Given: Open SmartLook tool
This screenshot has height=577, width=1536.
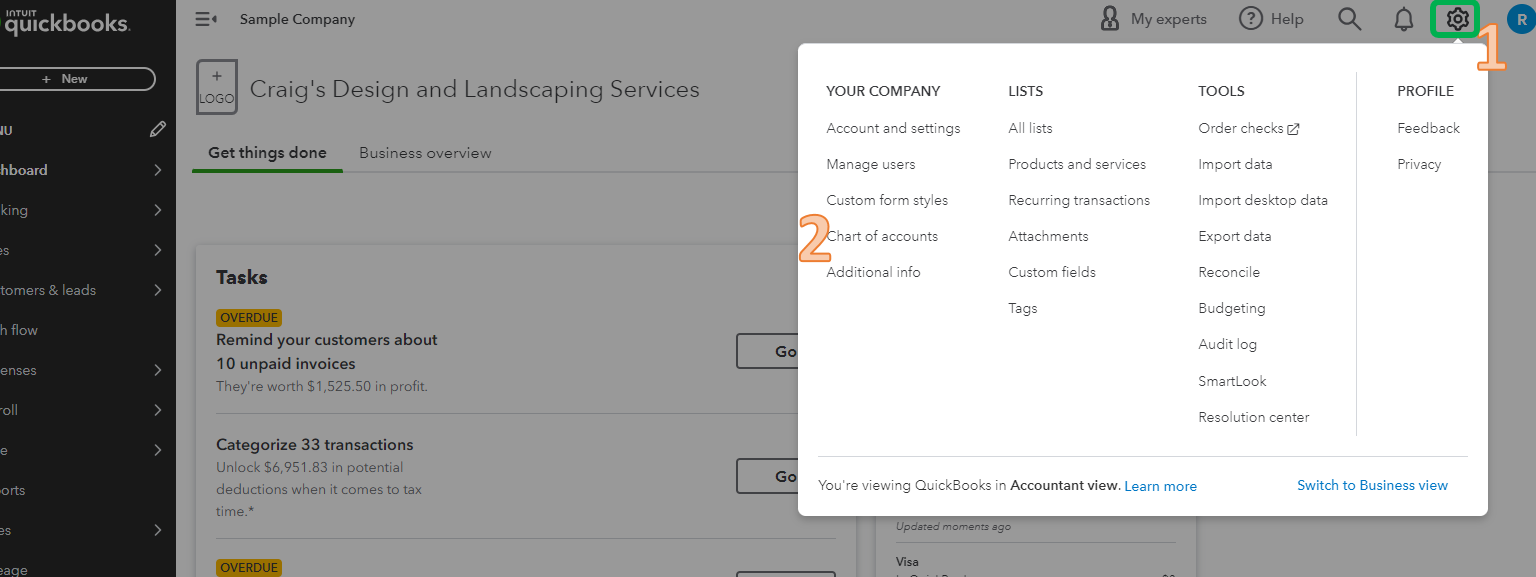Looking at the screenshot, I should click(x=1232, y=381).
